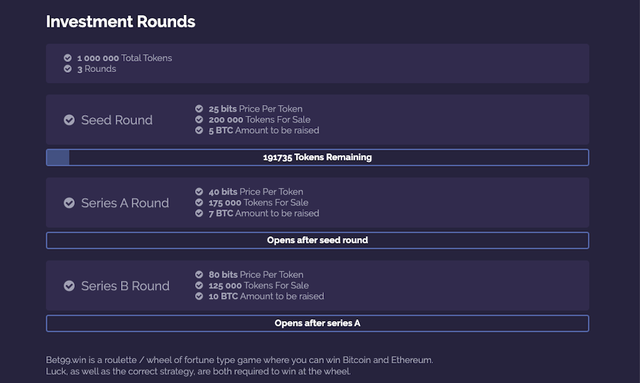The height and width of the screenshot is (383, 640).
Task: Click the check icon beside Series A Round
Action: [x=69, y=203]
